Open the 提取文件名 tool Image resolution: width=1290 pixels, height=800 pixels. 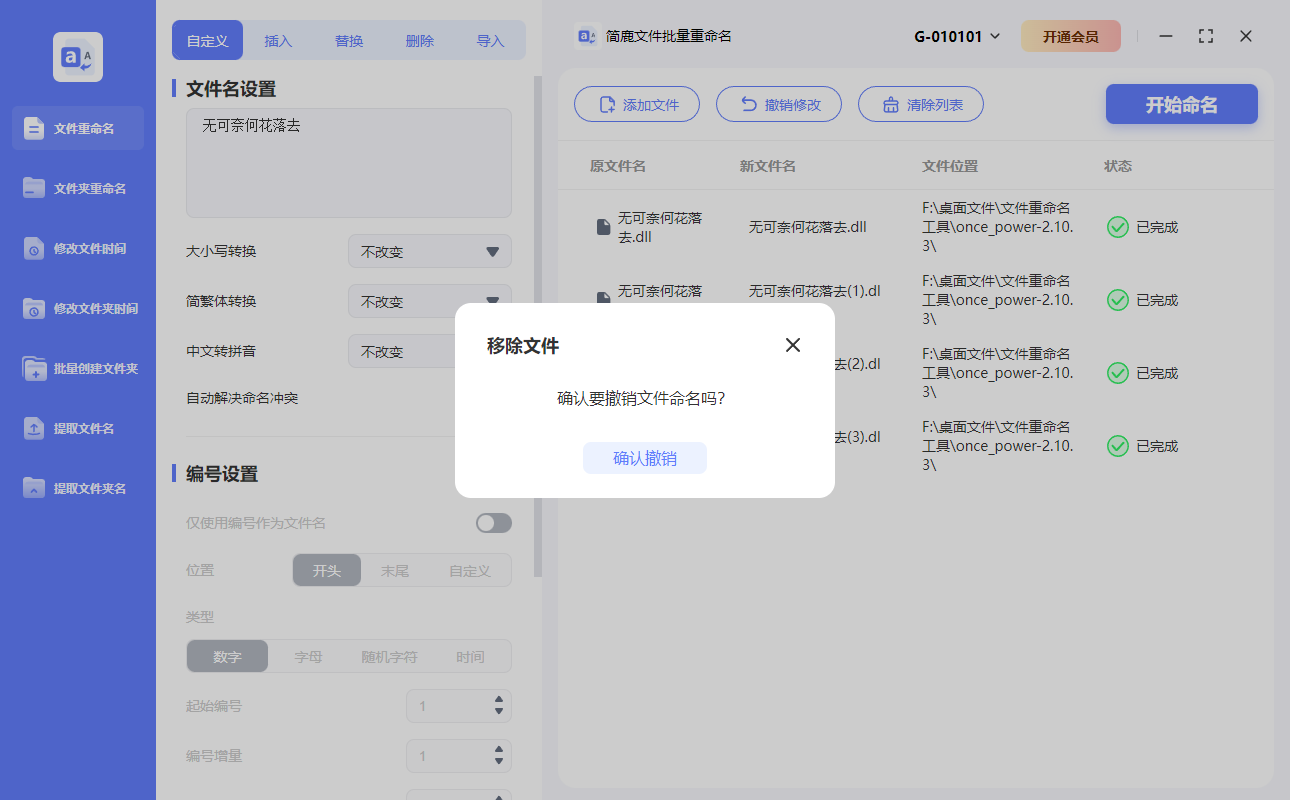pos(77,428)
